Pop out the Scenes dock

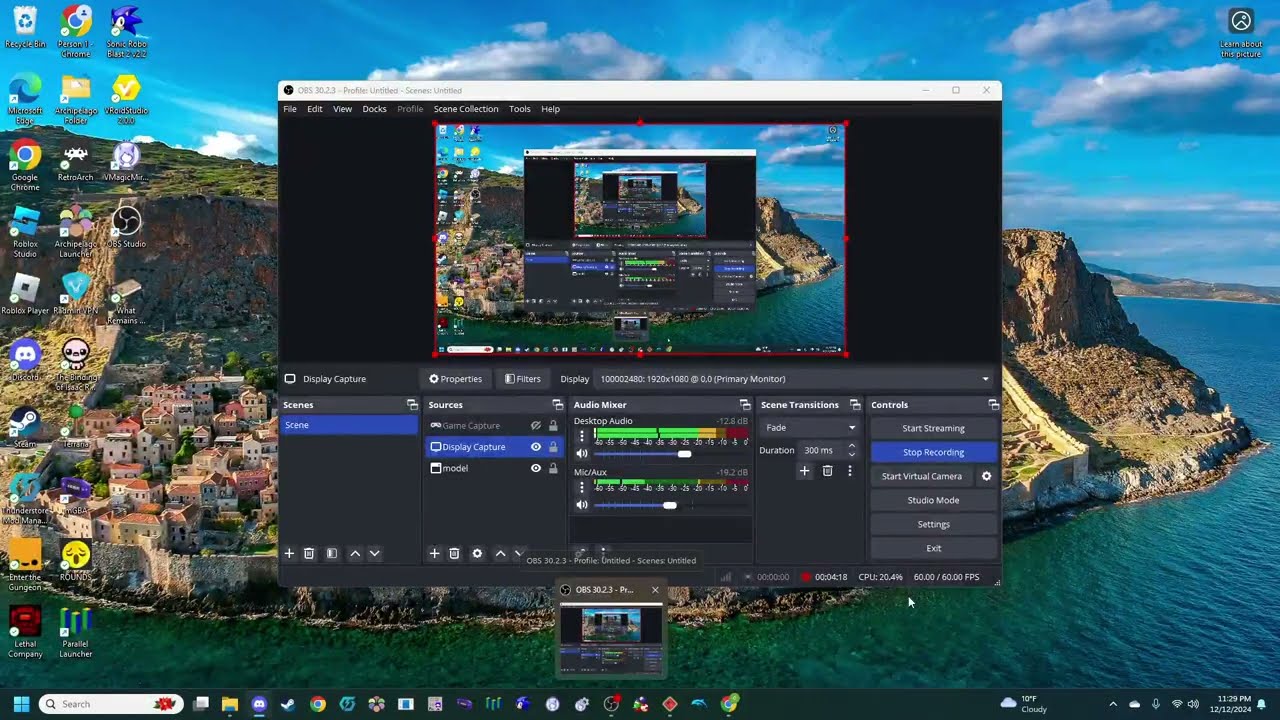(x=411, y=405)
